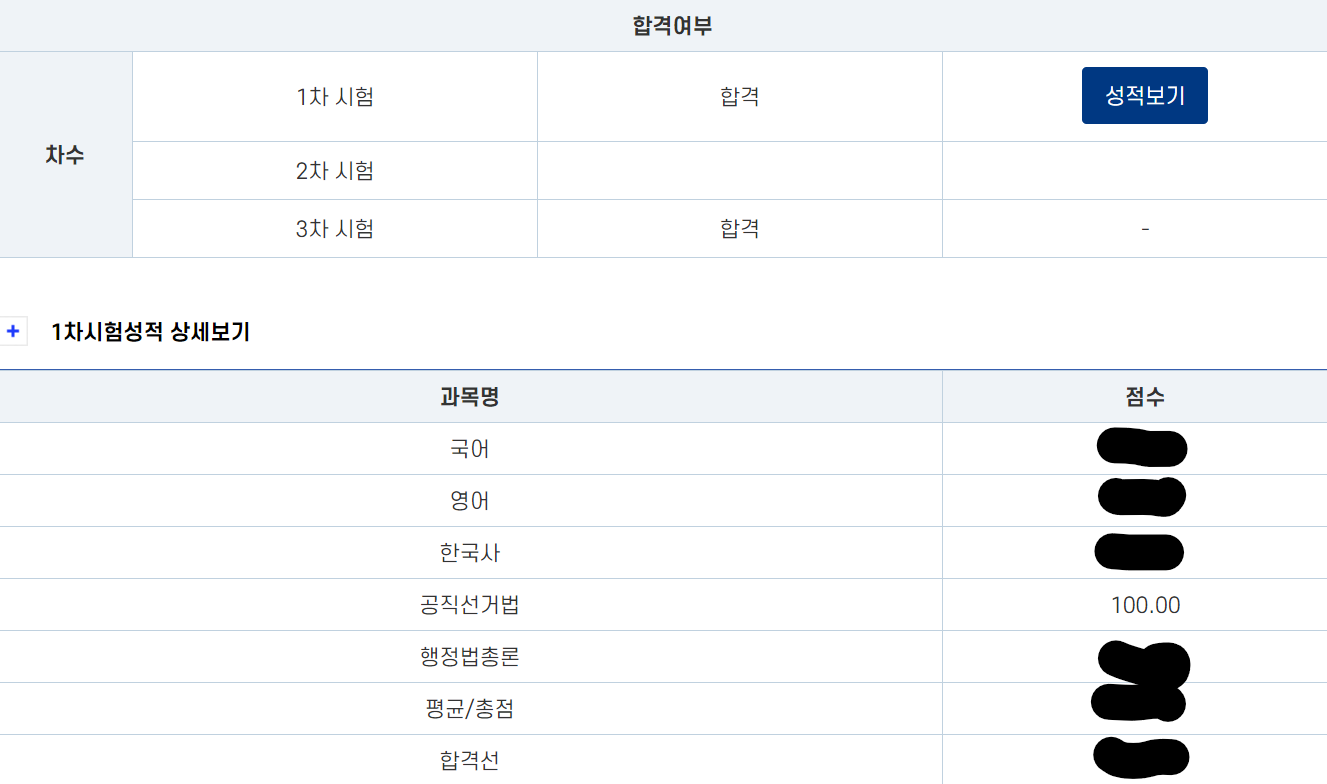The image size is (1327, 784).
Task: Click 합격 result in 3차 시험 row
Action: (740, 229)
